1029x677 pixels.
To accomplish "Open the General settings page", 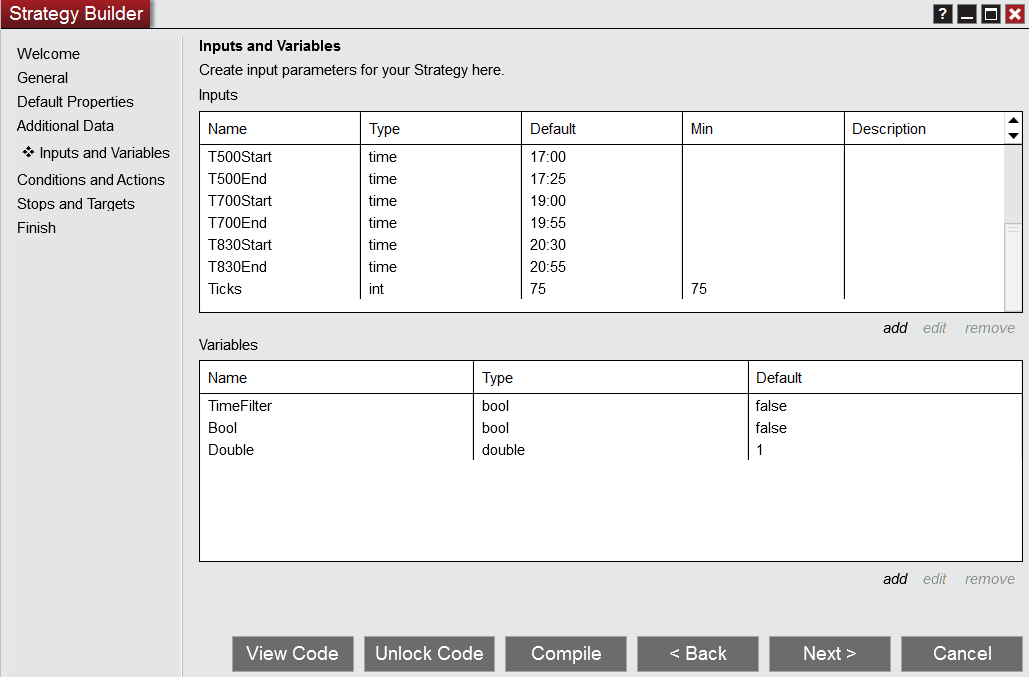I will [42, 77].
